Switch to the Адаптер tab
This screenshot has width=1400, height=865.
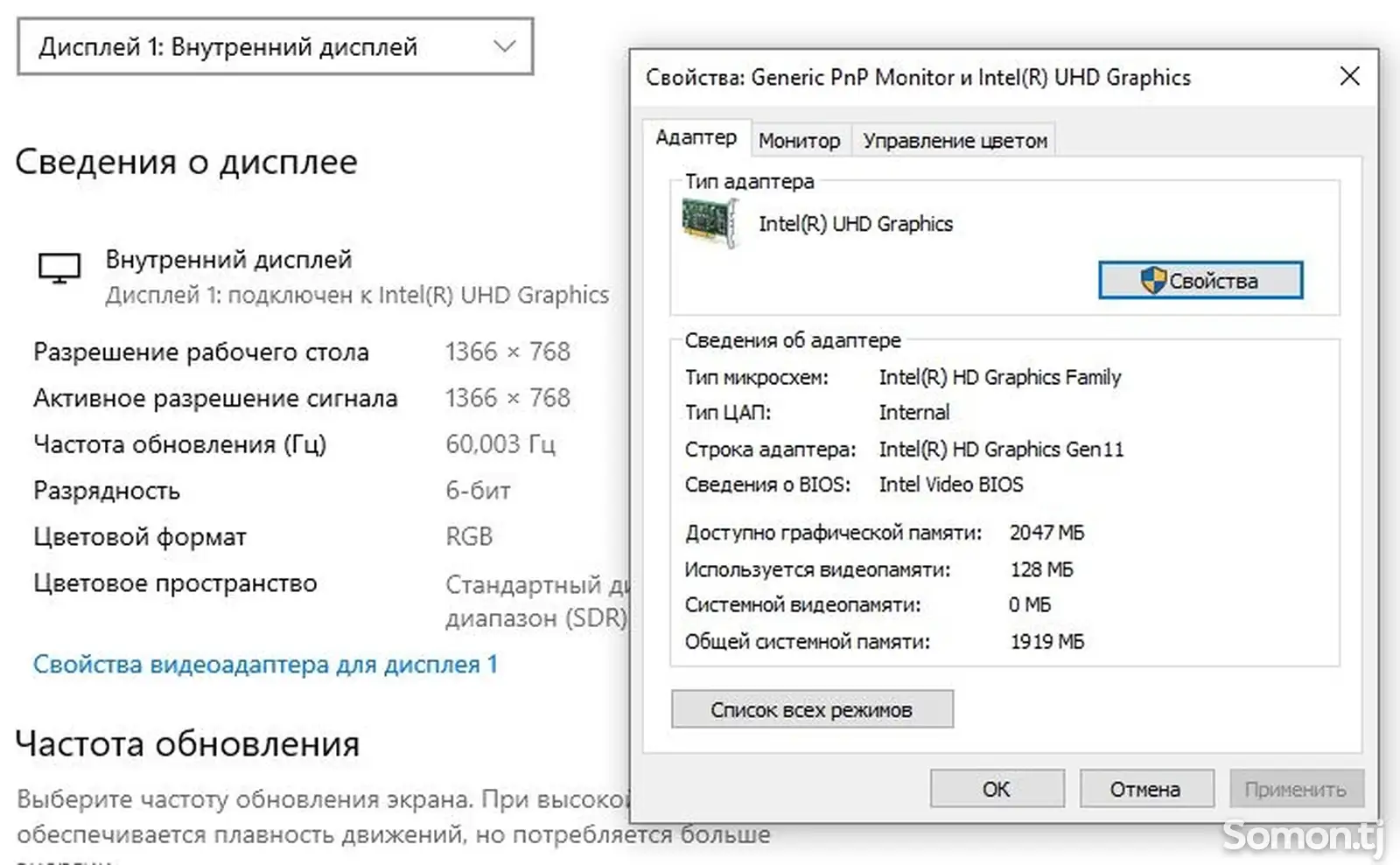tap(696, 138)
